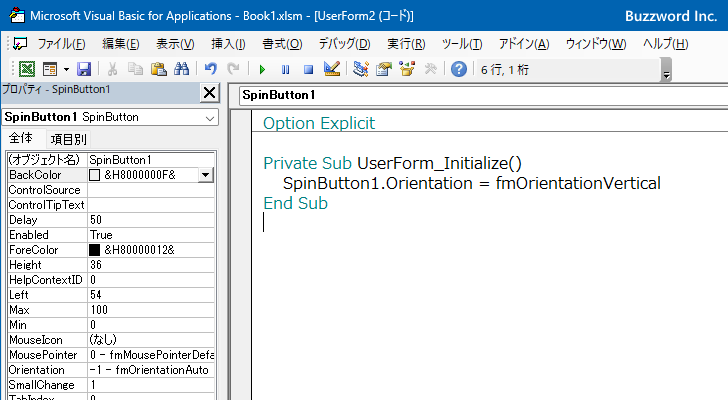Open 挿入(I) menu

point(228,44)
